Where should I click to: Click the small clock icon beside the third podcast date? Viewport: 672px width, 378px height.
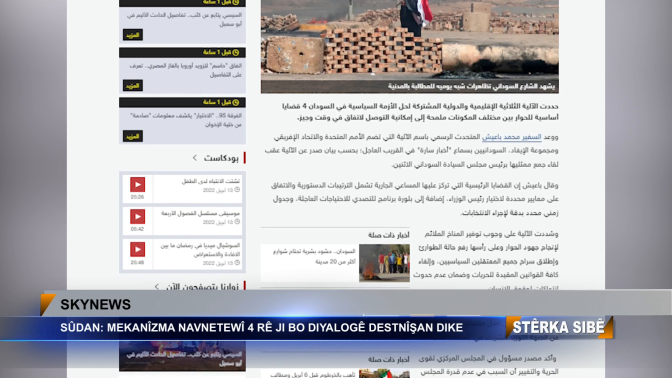pyautogui.click(x=237, y=263)
